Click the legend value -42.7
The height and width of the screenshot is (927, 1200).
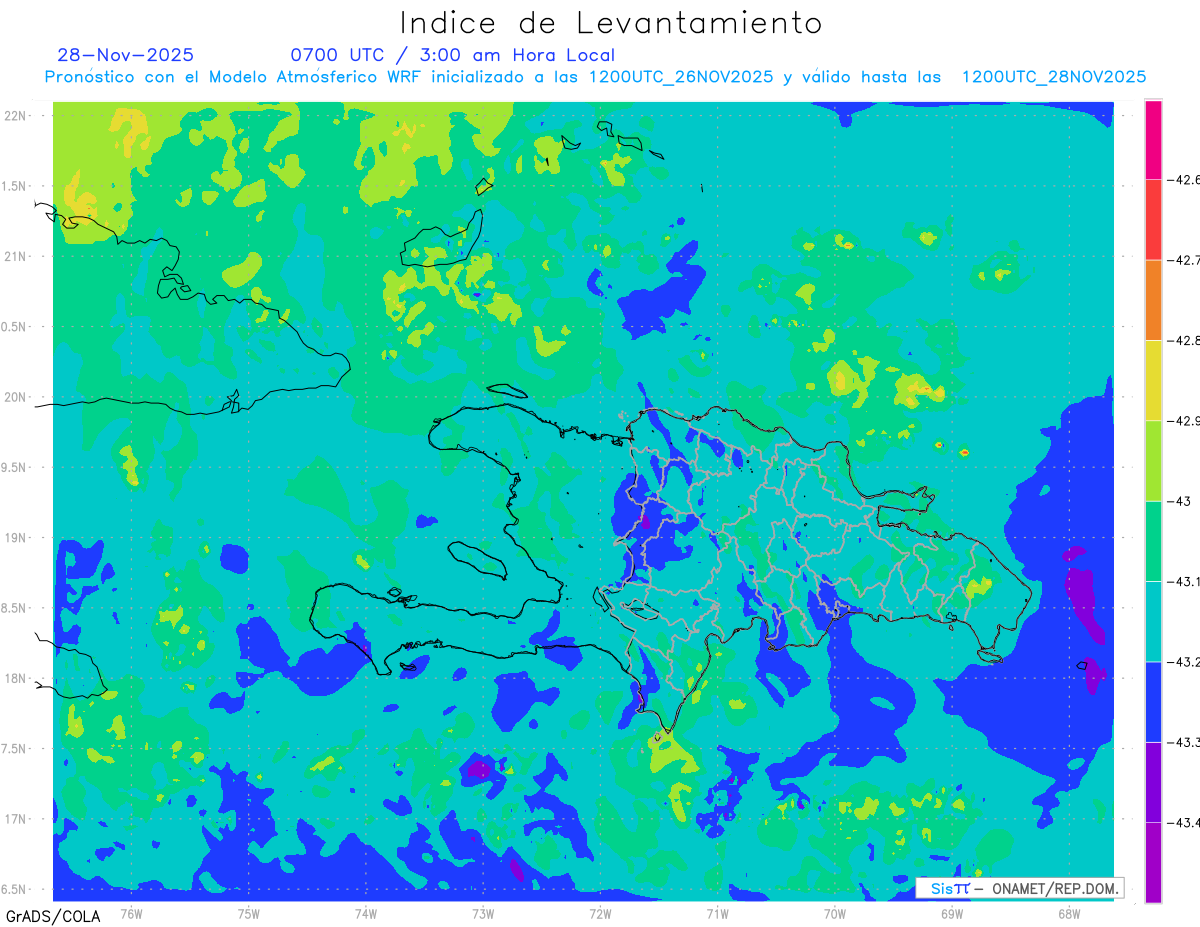tap(1184, 260)
